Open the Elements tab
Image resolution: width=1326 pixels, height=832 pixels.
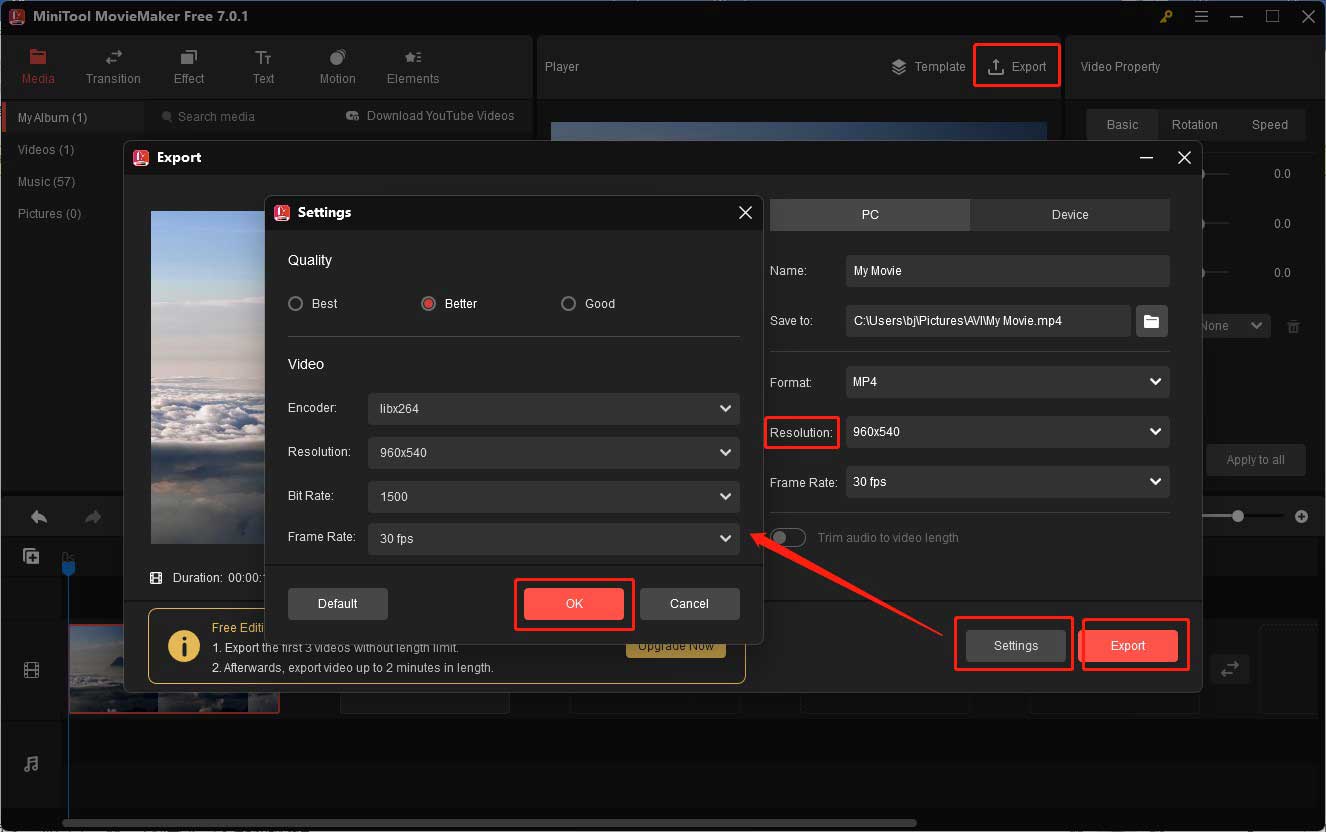click(413, 66)
